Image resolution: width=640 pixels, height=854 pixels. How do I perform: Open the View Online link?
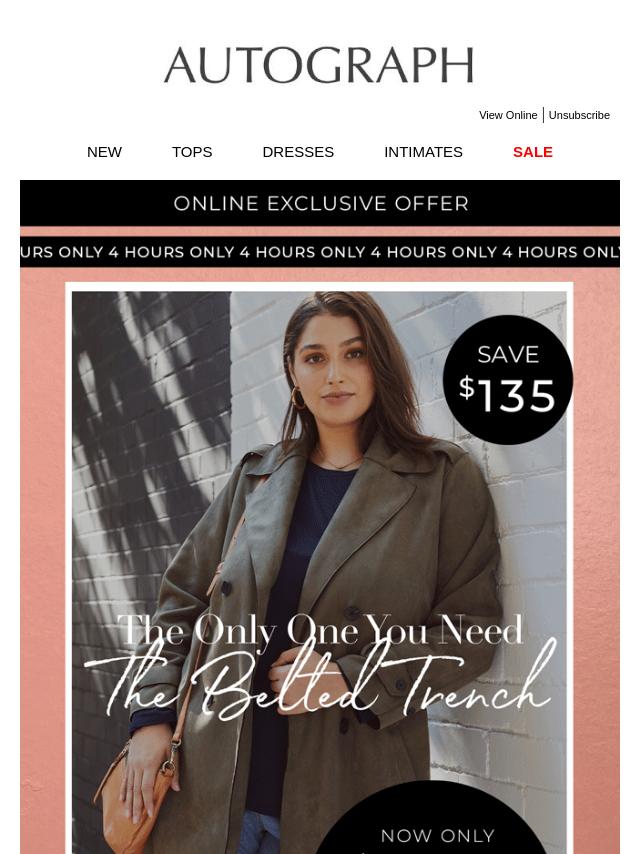point(508,115)
